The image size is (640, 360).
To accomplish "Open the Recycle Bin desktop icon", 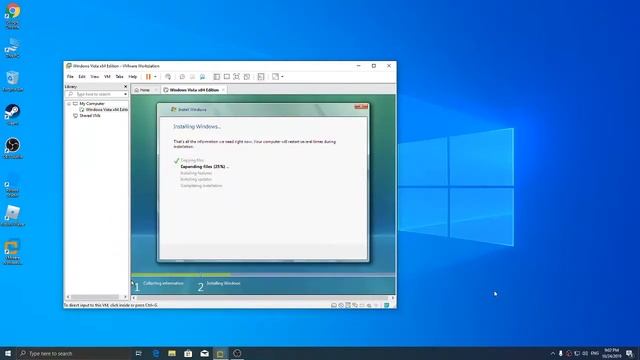I will tap(13, 80).
